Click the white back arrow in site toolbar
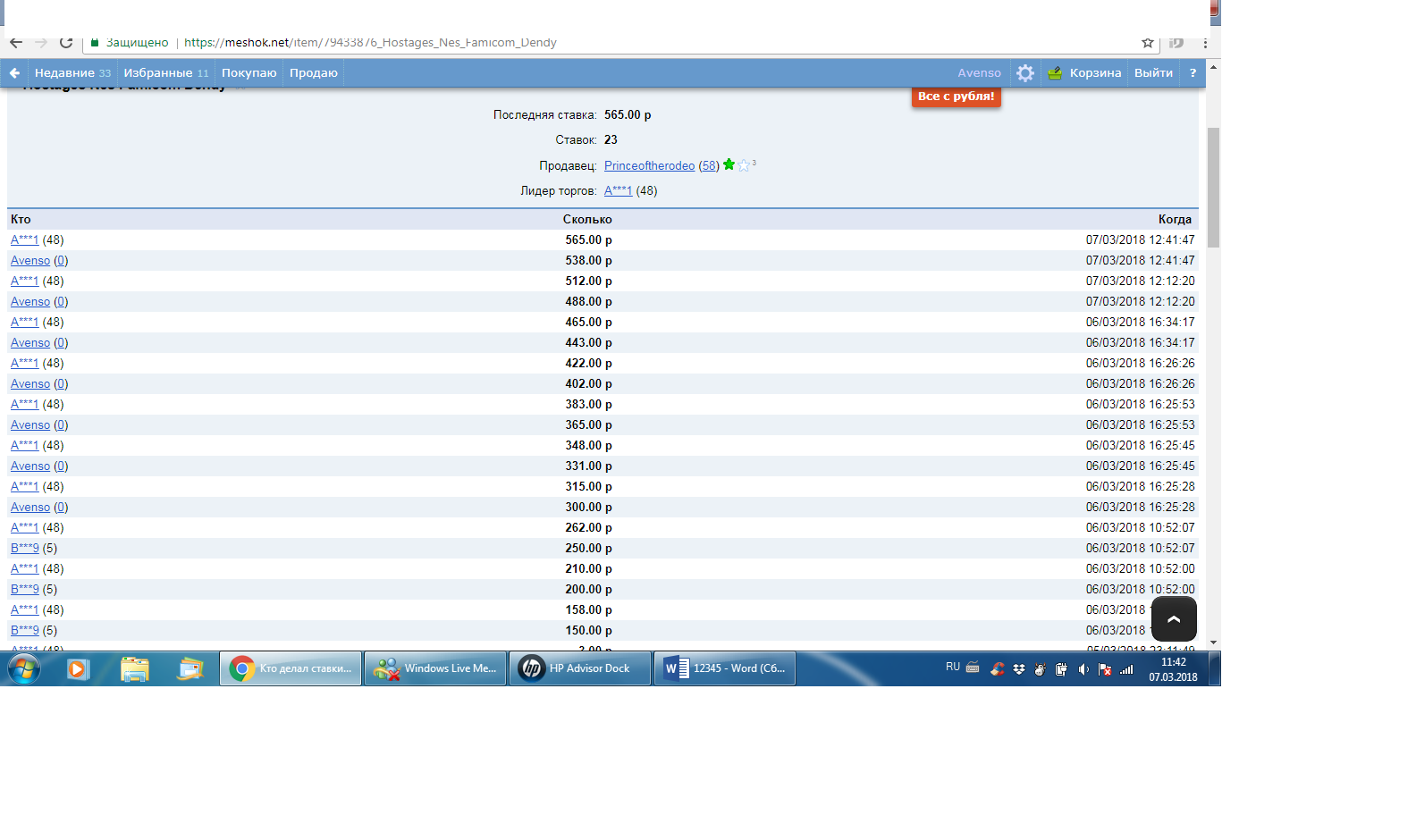Screen dimensions: 1416x840 pyautogui.click(x=14, y=73)
